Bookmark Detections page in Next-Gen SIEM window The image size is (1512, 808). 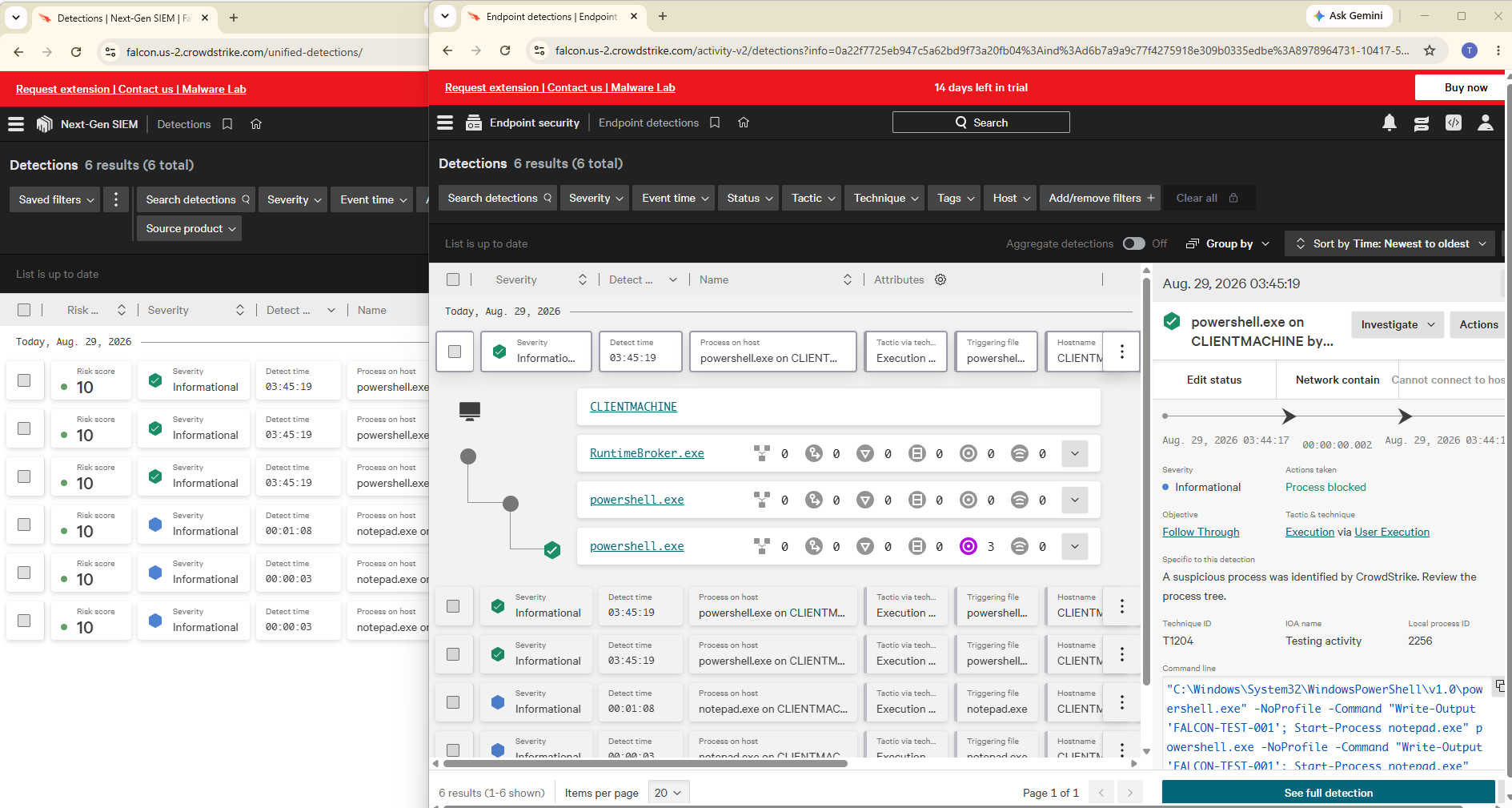[227, 124]
